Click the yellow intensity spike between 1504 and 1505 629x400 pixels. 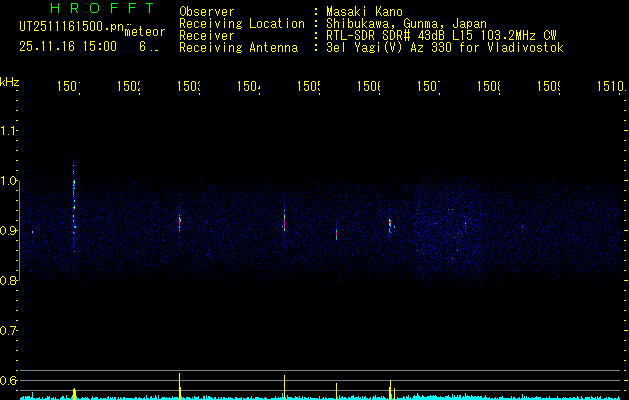pos(284,387)
